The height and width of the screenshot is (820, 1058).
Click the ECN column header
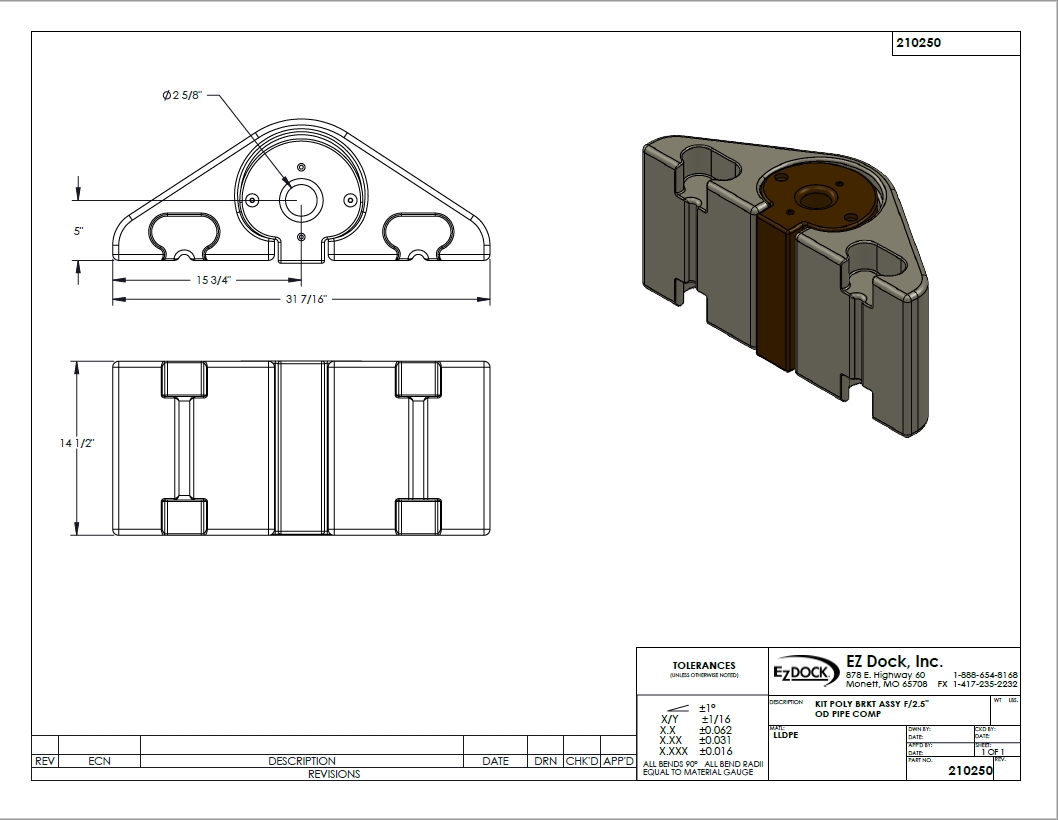(99, 761)
